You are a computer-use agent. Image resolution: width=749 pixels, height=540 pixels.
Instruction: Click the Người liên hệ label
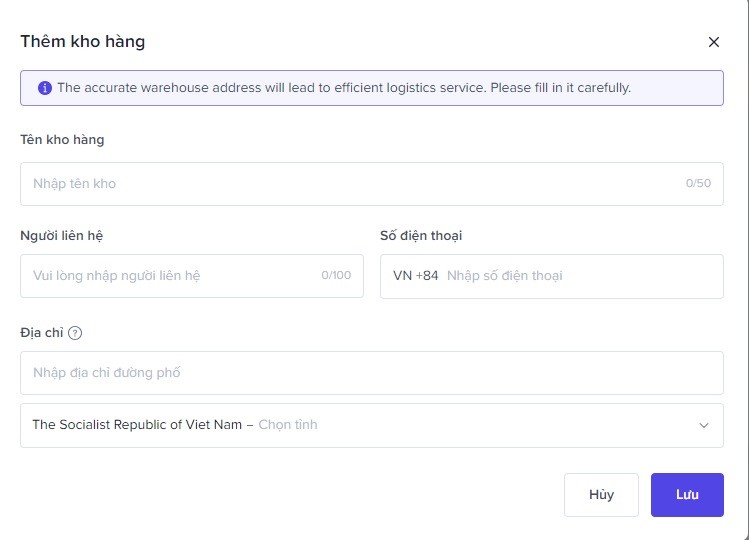62,236
